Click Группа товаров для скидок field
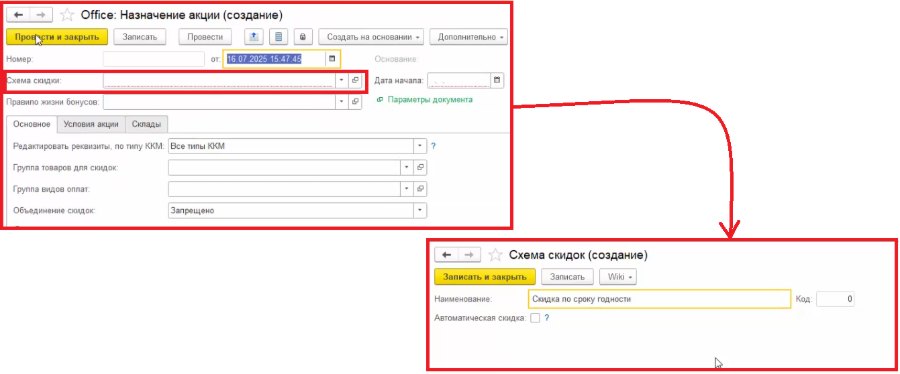Screen dimensions: 900x374 tap(285, 167)
